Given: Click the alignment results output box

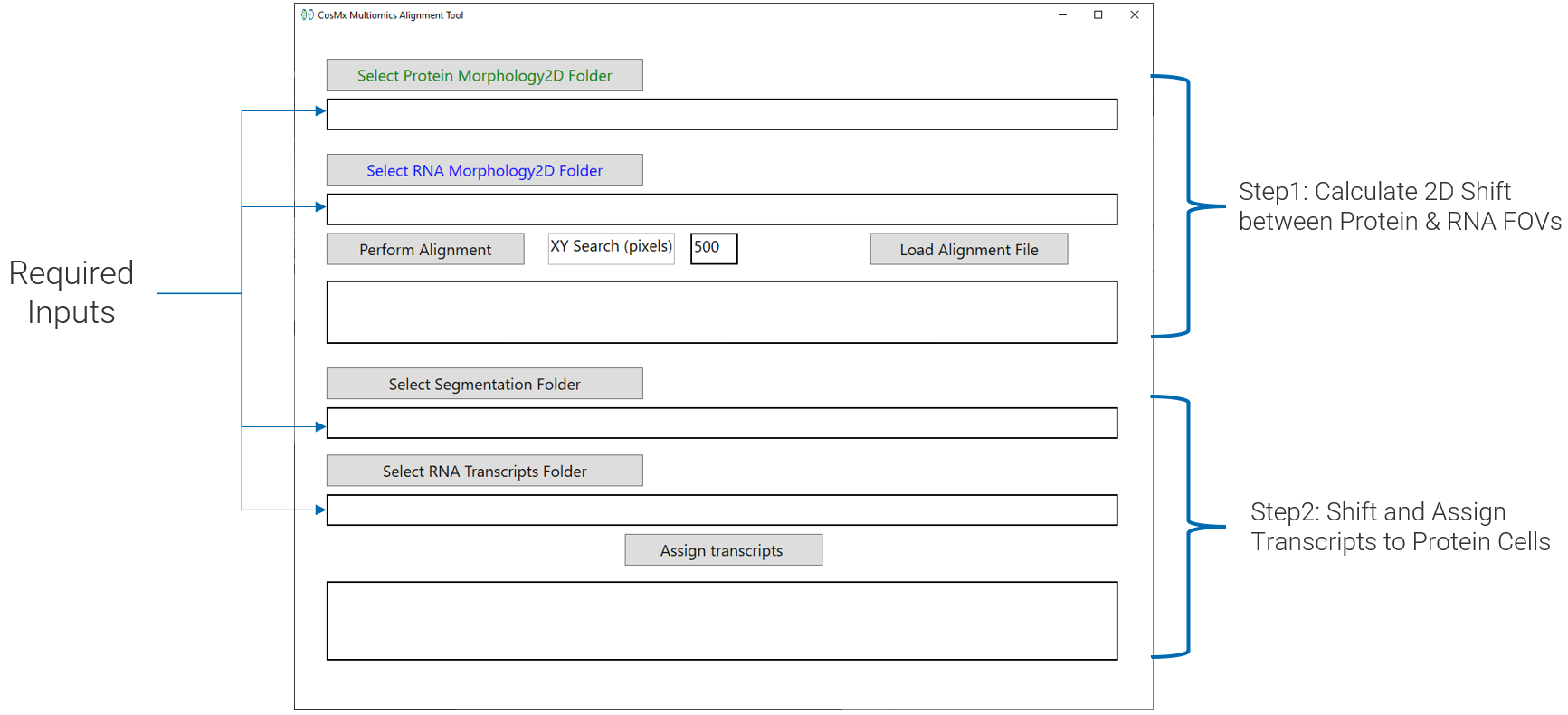Looking at the screenshot, I should point(721,312).
